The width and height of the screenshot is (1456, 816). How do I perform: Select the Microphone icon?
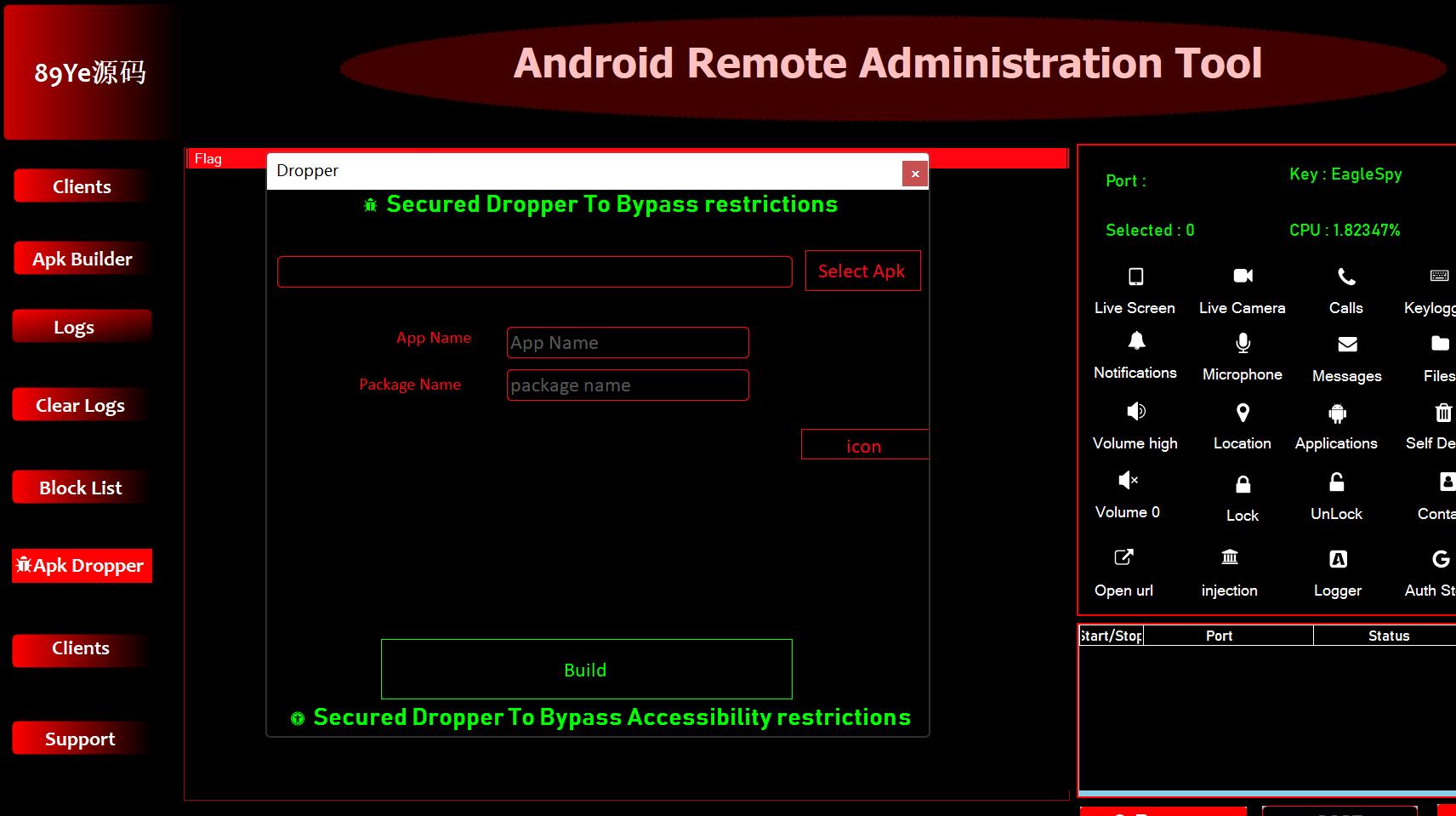click(x=1243, y=343)
